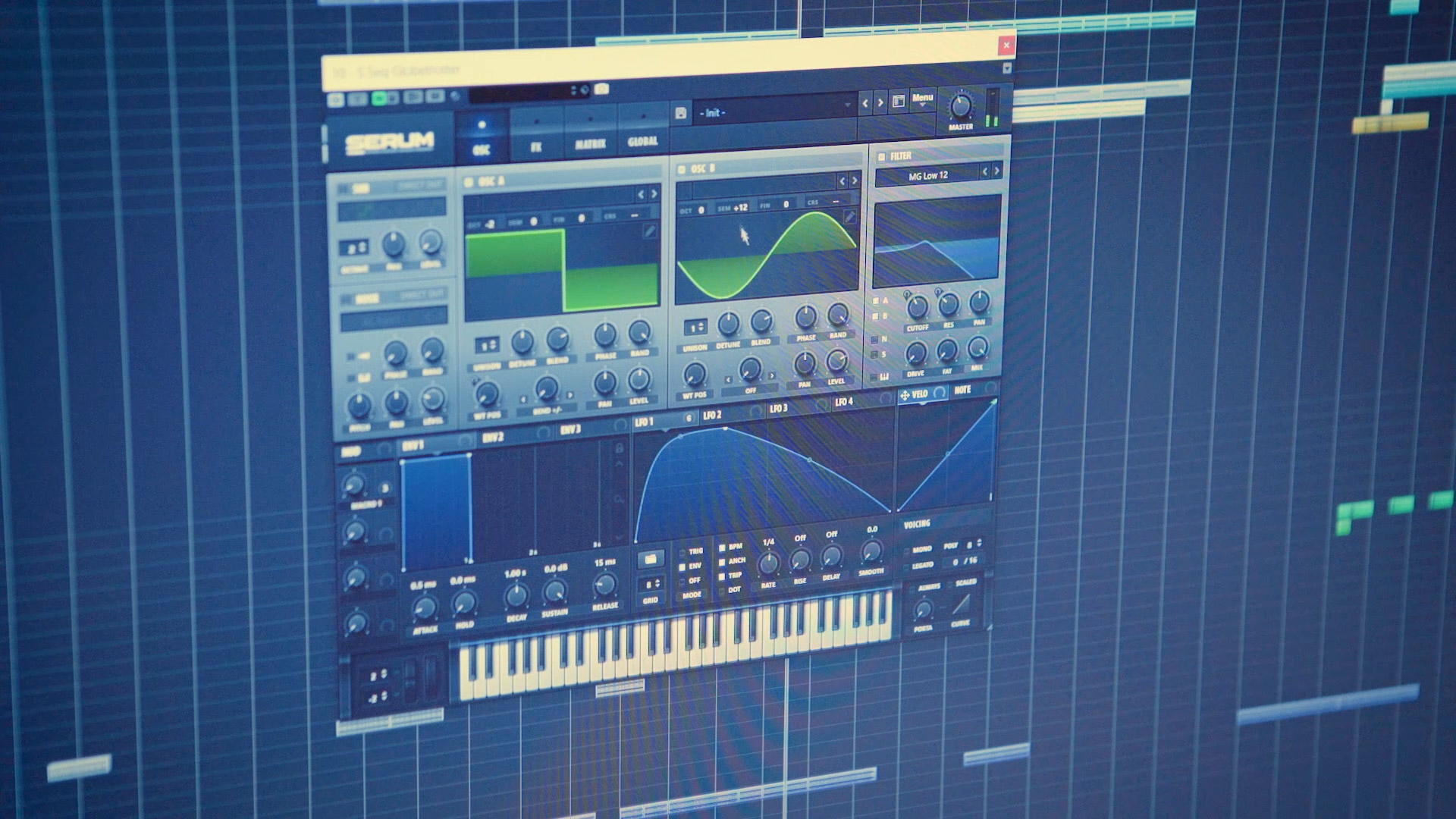Click the VELO move-arrows drag icon

coord(905,395)
